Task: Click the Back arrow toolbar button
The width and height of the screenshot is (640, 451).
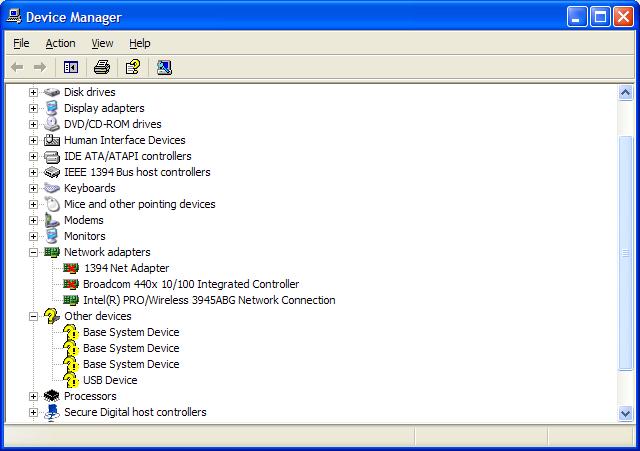Action: coord(17,67)
